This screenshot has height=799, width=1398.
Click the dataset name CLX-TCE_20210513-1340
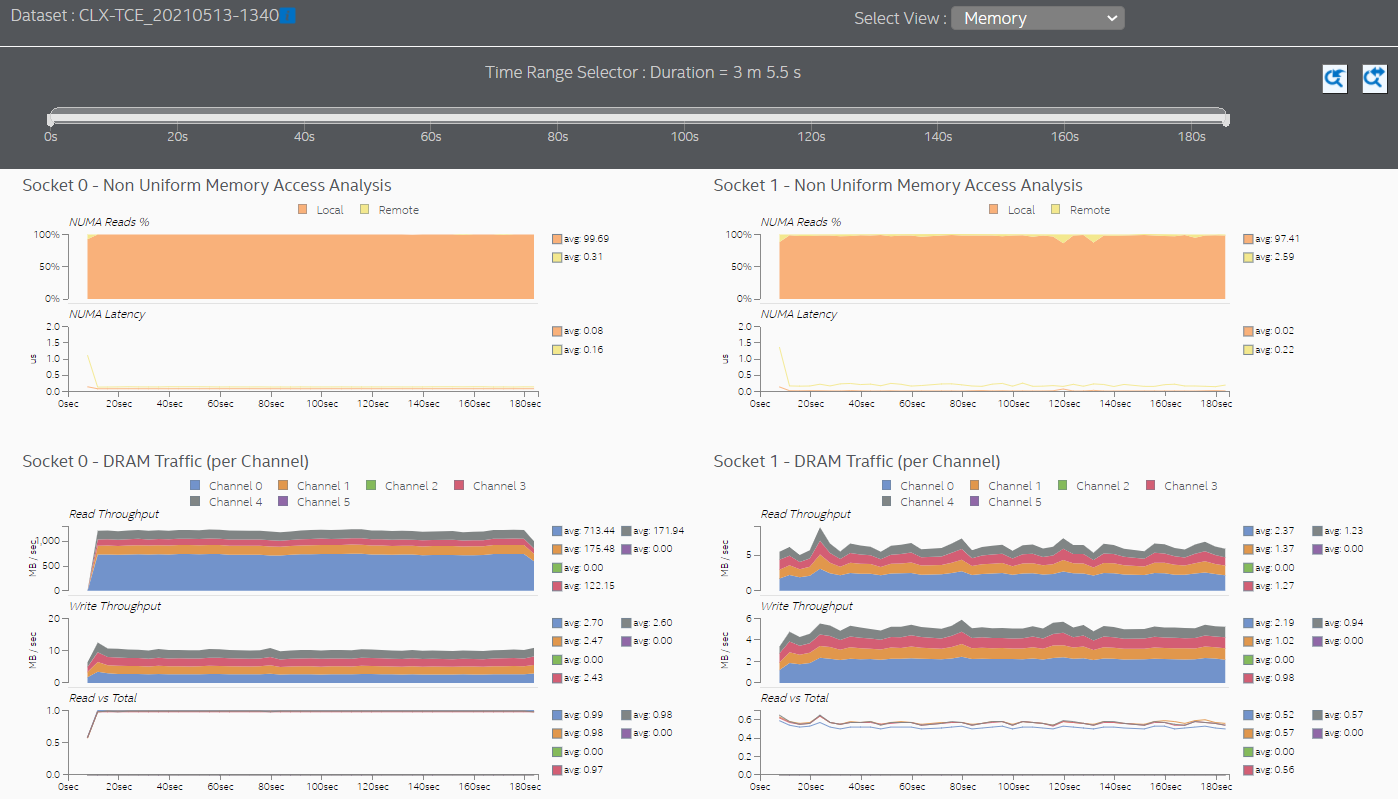coord(178,16)
